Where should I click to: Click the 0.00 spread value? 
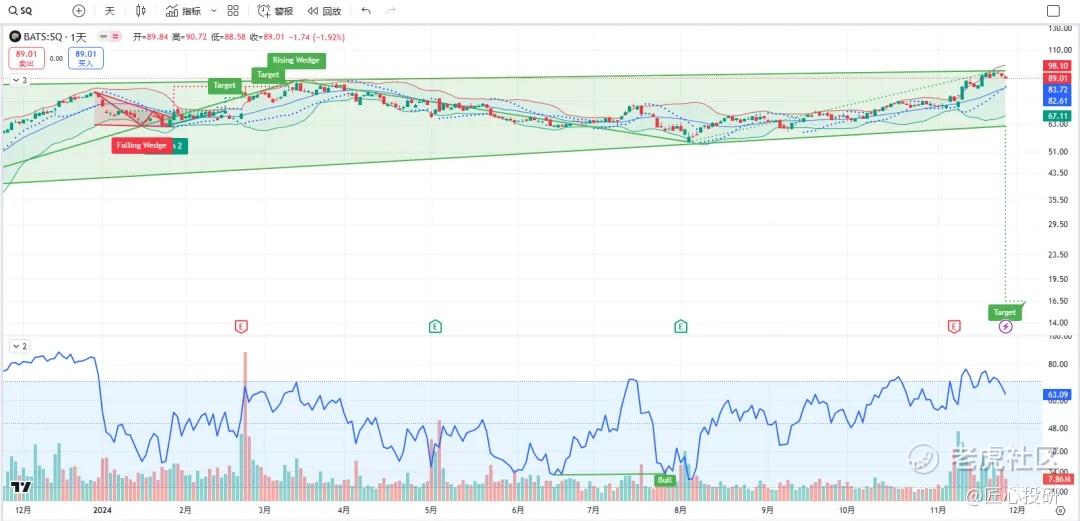[56, 59]
